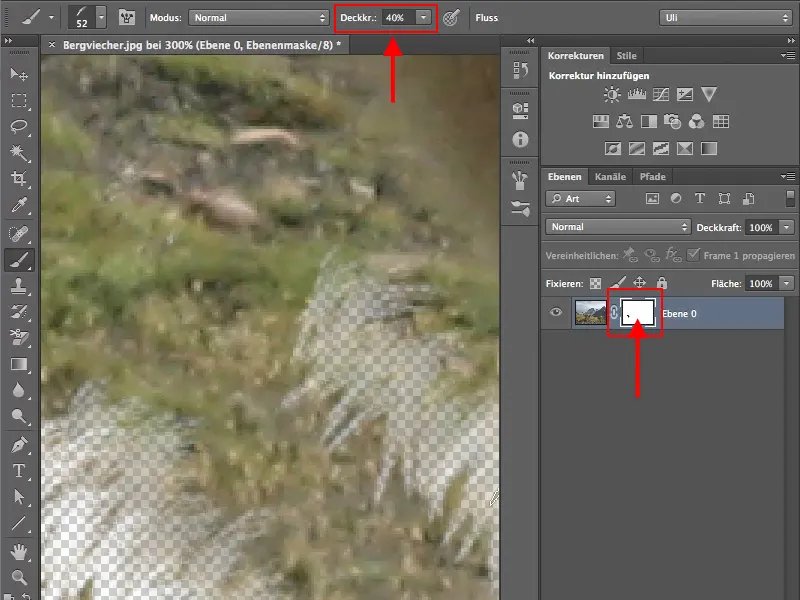
Task: Toggle smart object filter in Ebenen panel
Action: (748, 198)
